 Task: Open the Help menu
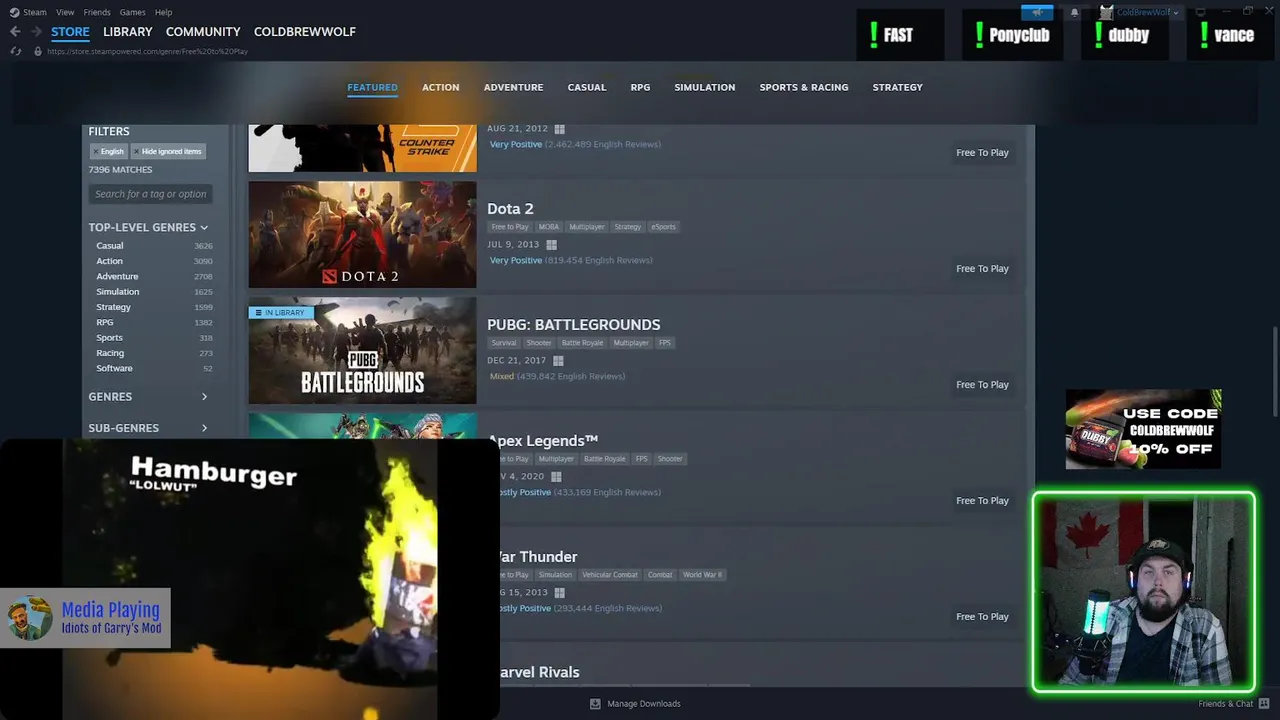164,12
